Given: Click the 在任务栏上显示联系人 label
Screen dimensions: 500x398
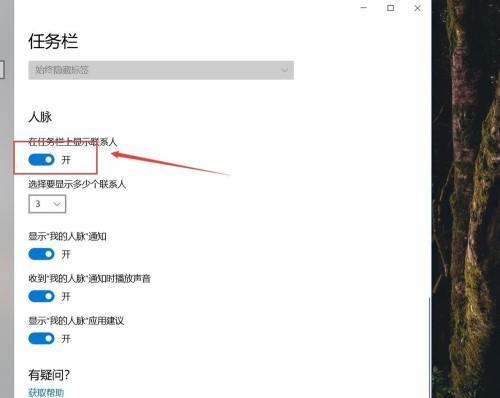Looking at the screenshot, I should pyautogui.click(x=73, y=142).
